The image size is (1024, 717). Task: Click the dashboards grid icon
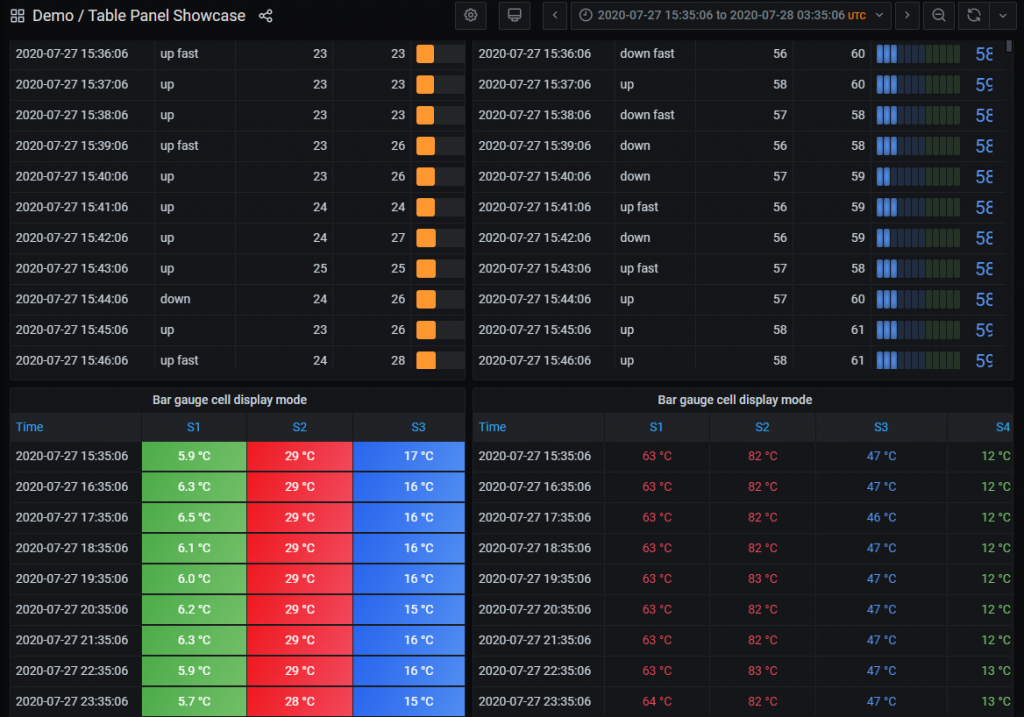[x=17, y=16]
